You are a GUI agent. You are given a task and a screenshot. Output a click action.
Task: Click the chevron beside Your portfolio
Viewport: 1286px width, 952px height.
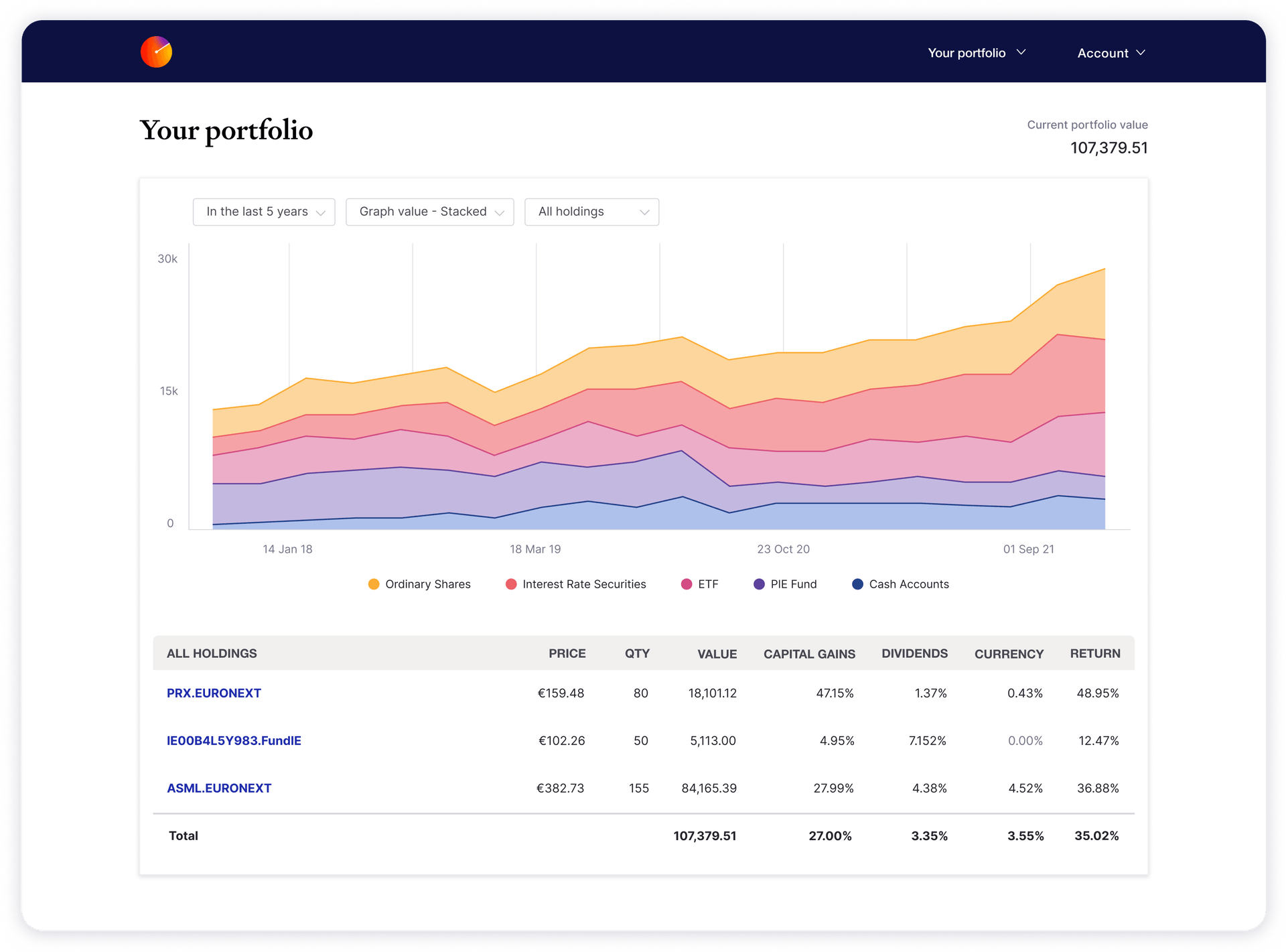click(x=1022, y=52)
